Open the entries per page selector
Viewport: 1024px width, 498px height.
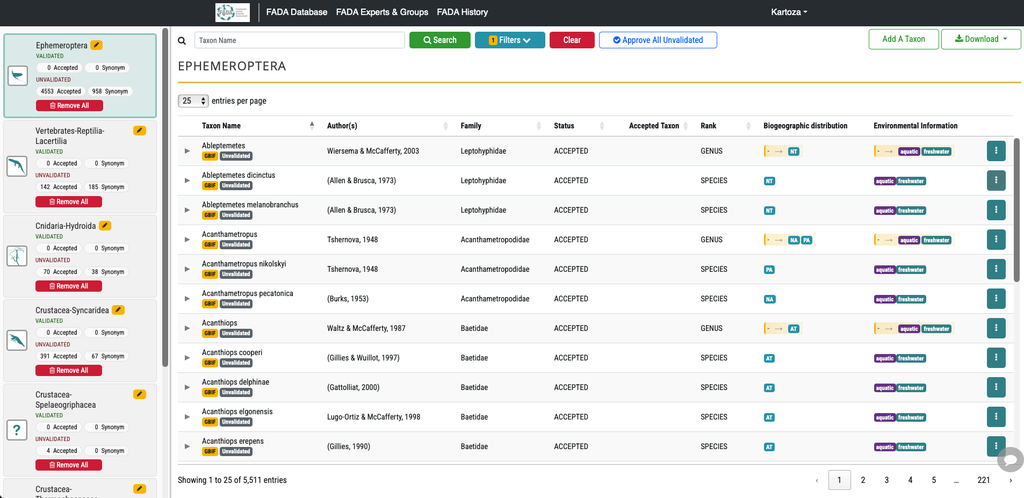(193, 101)
